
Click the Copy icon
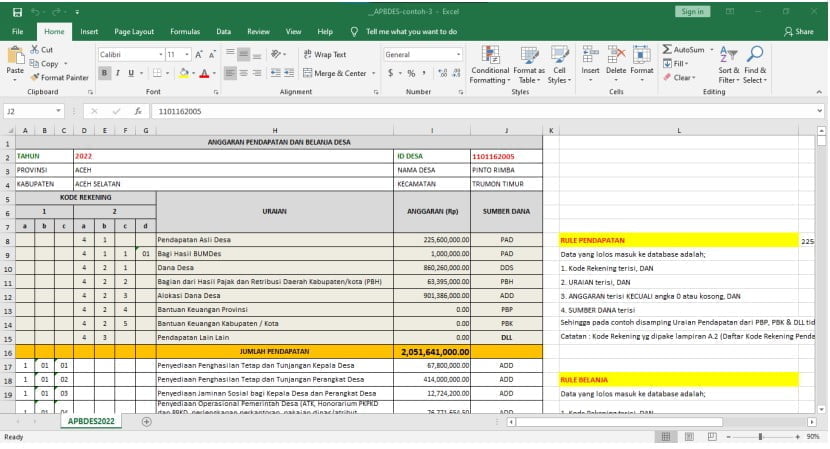(x=34, y=64)
